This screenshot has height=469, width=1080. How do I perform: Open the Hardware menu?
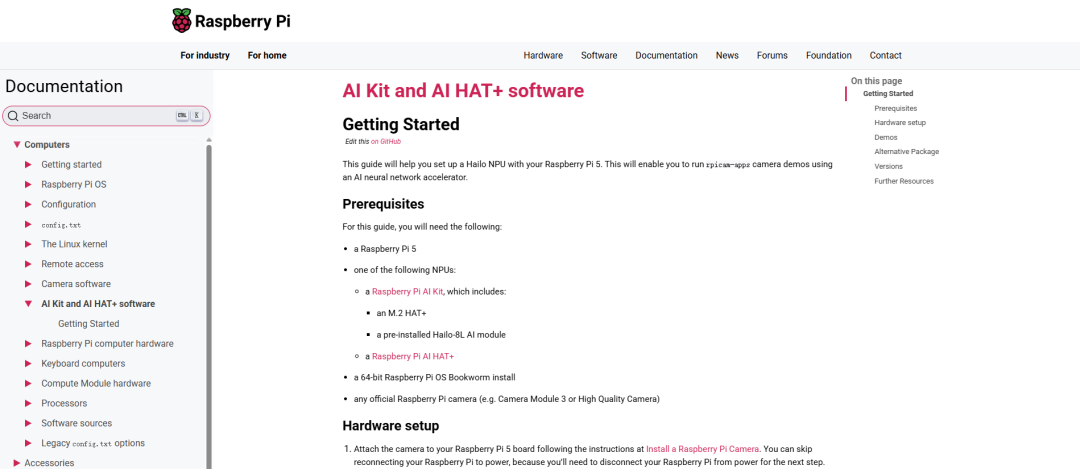click(543, 56)
